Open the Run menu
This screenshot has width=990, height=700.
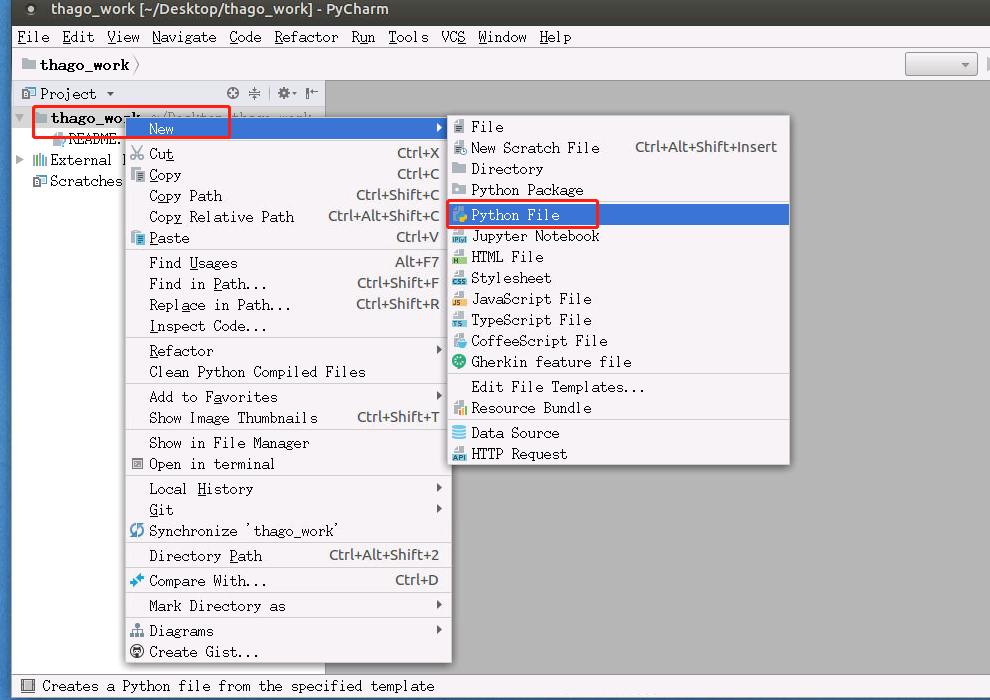363,37
